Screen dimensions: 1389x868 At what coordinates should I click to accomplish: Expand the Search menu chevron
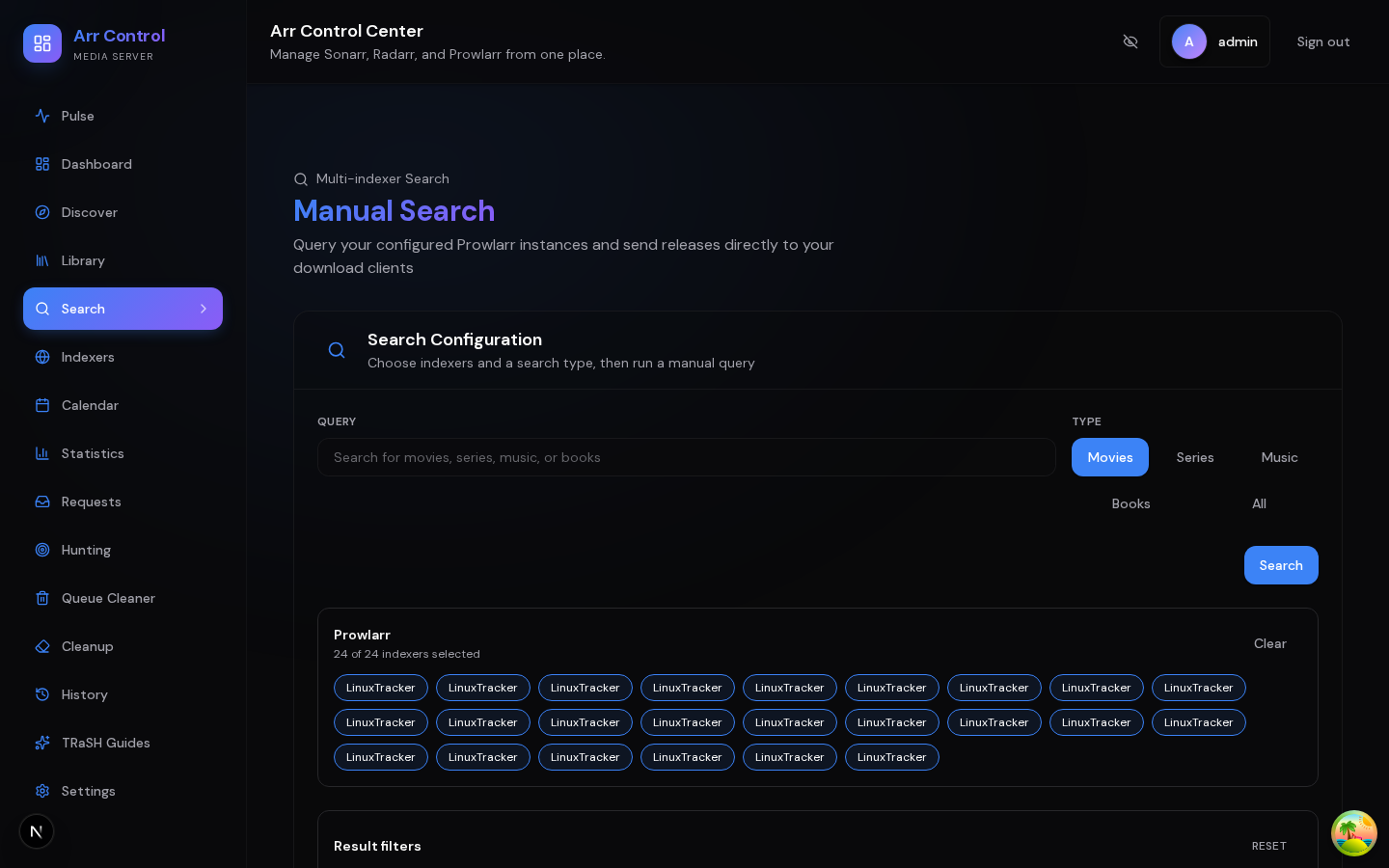[x=204, y=309]
